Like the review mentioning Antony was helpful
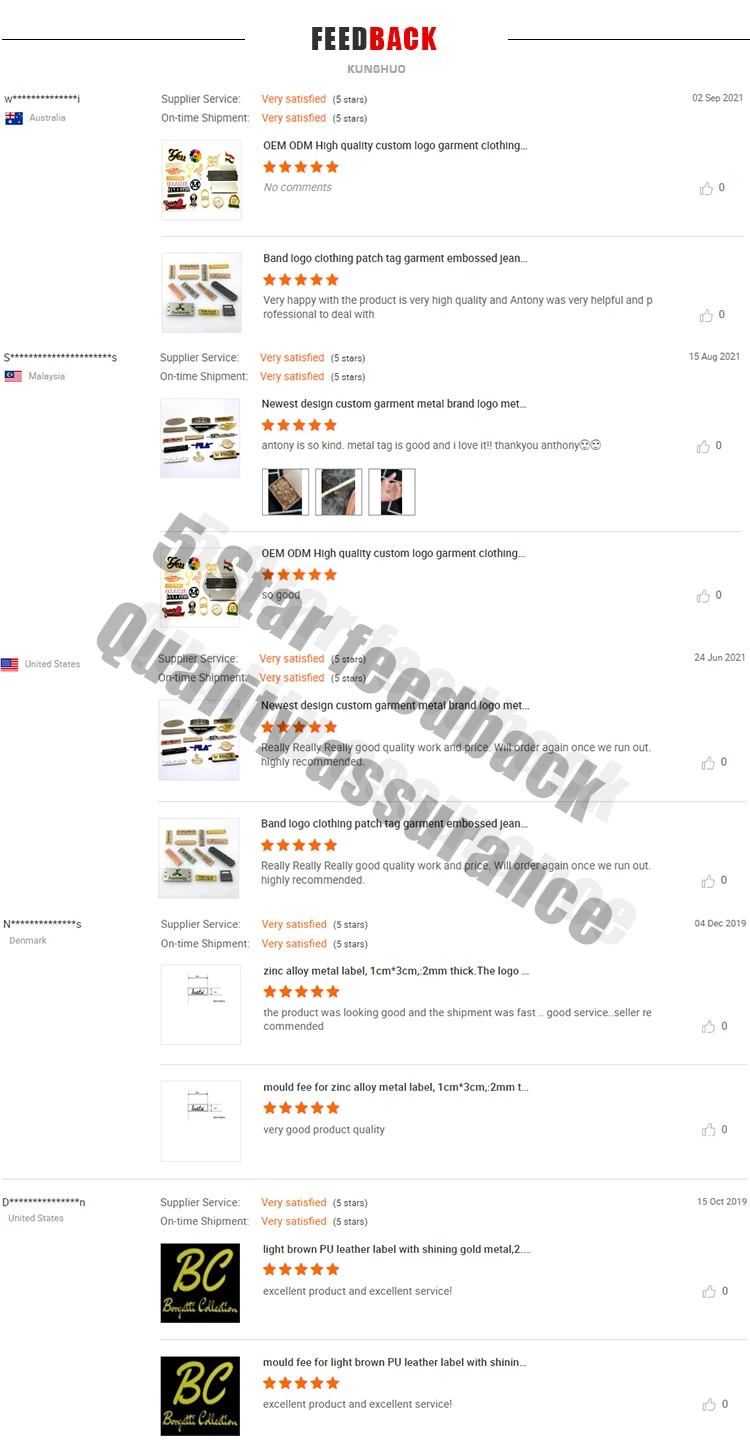750x1443 pixels. [707, 315]
